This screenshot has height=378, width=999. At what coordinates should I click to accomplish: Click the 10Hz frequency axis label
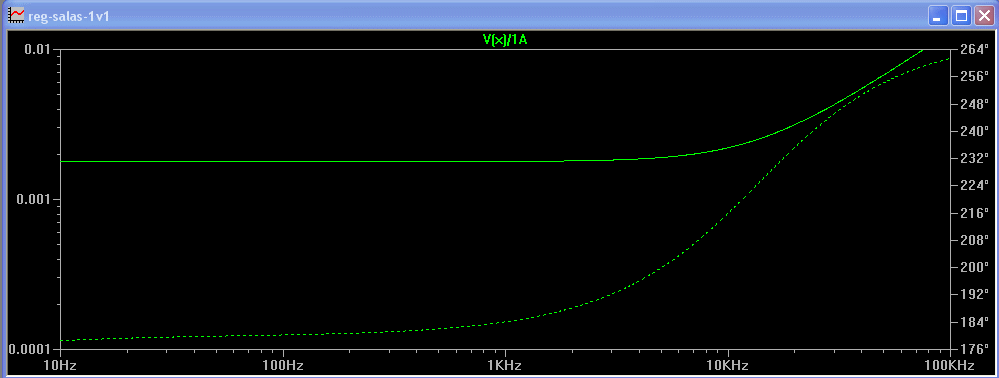coord(60,366)
